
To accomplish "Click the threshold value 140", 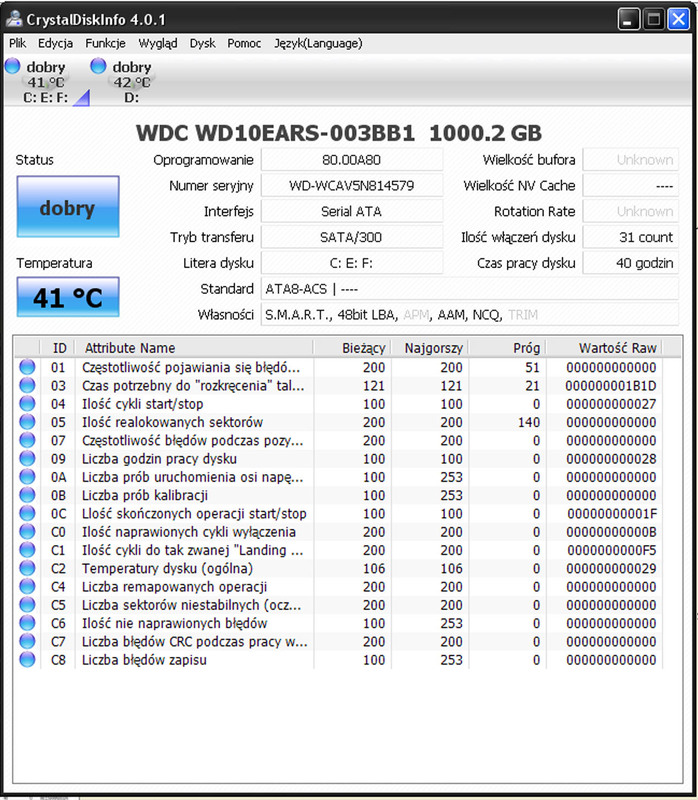I will point(529,422).
